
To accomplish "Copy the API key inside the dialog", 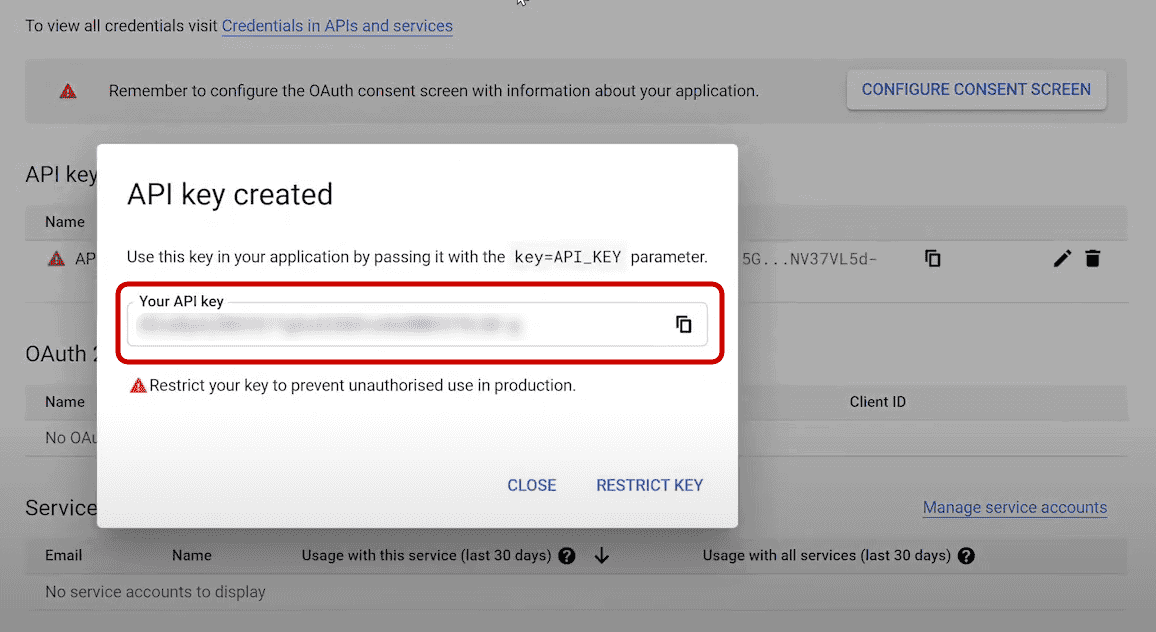I will tap(684, 324).
